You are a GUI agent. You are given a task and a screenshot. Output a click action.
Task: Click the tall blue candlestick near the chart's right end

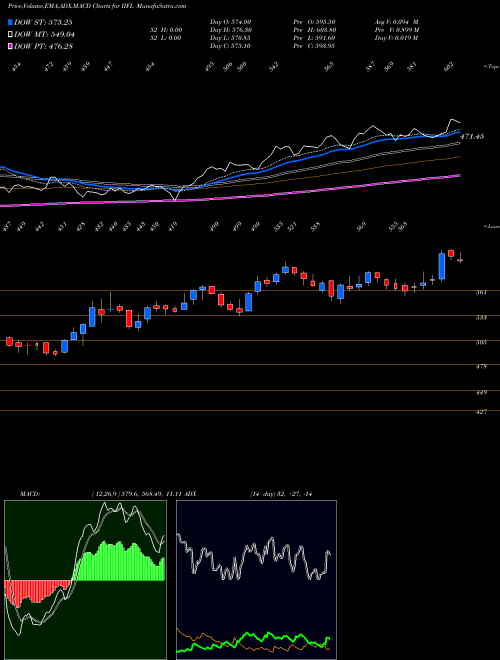coord(441,266)
